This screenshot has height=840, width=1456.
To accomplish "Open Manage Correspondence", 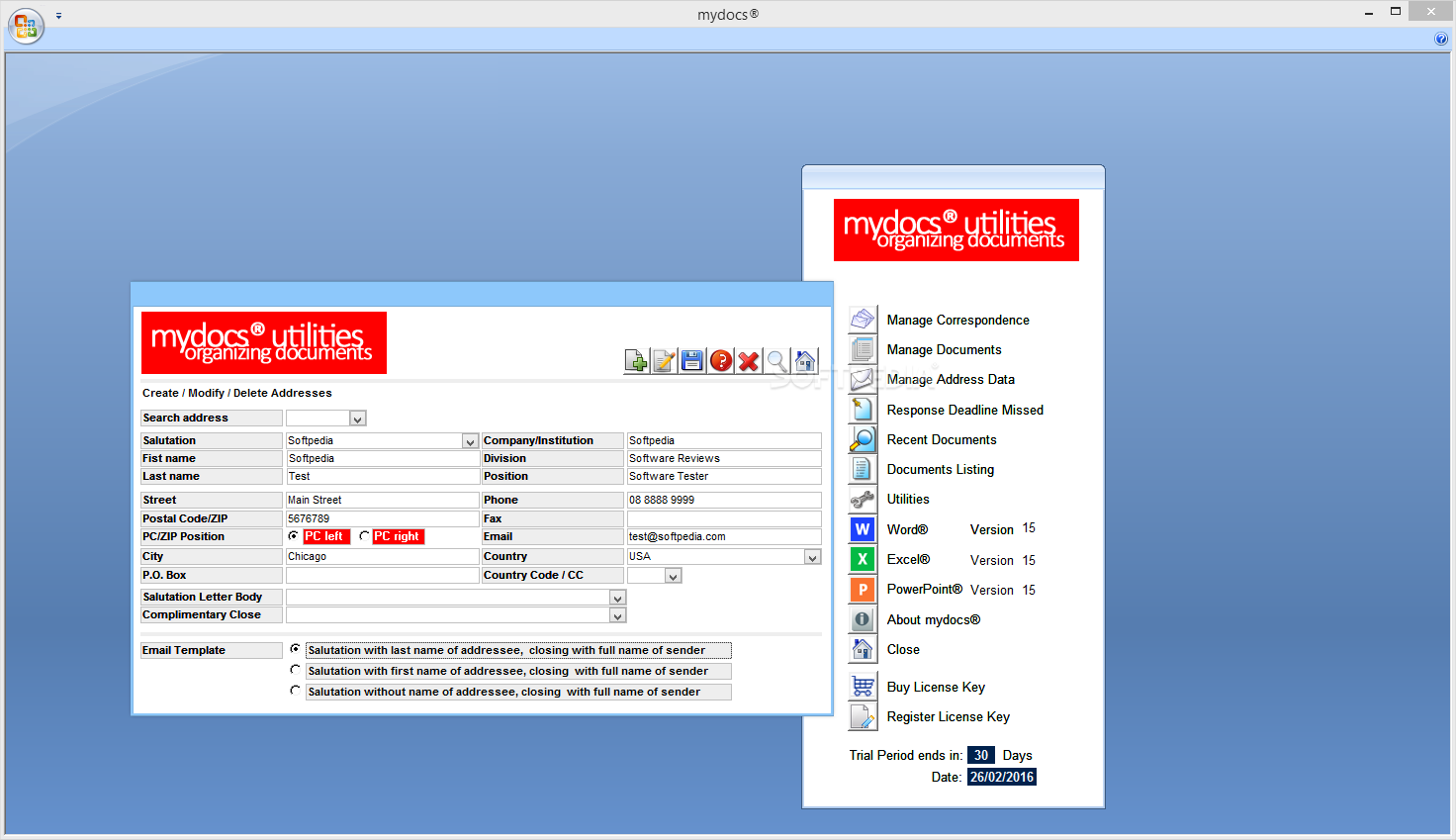I will tap(957, 320).
